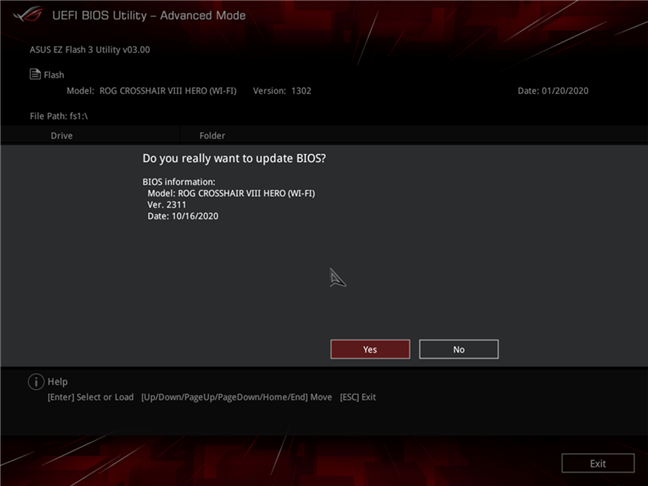The height and width of the screenshot is (486, 648).
Task: Click the "BIOS information:" label
Action: click(179, 182)
